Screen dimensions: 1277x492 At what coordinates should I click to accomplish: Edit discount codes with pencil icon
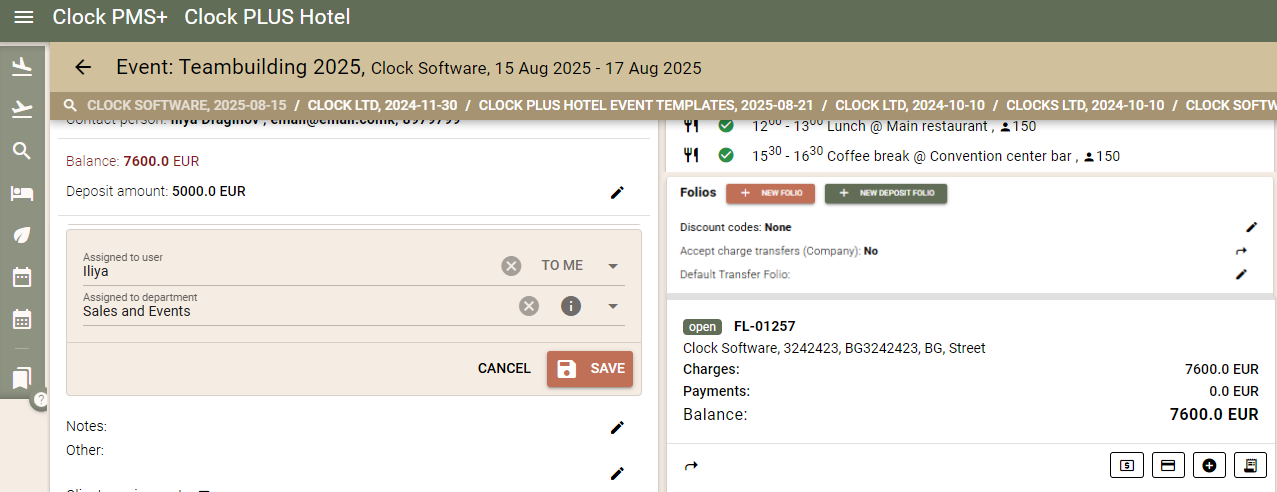click(1252, 227)
